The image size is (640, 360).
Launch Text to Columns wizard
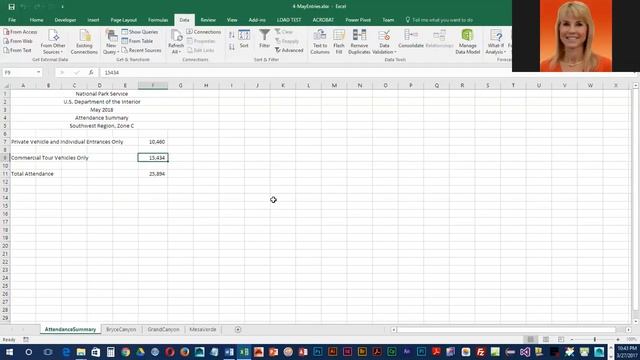(x=320, y=42)
